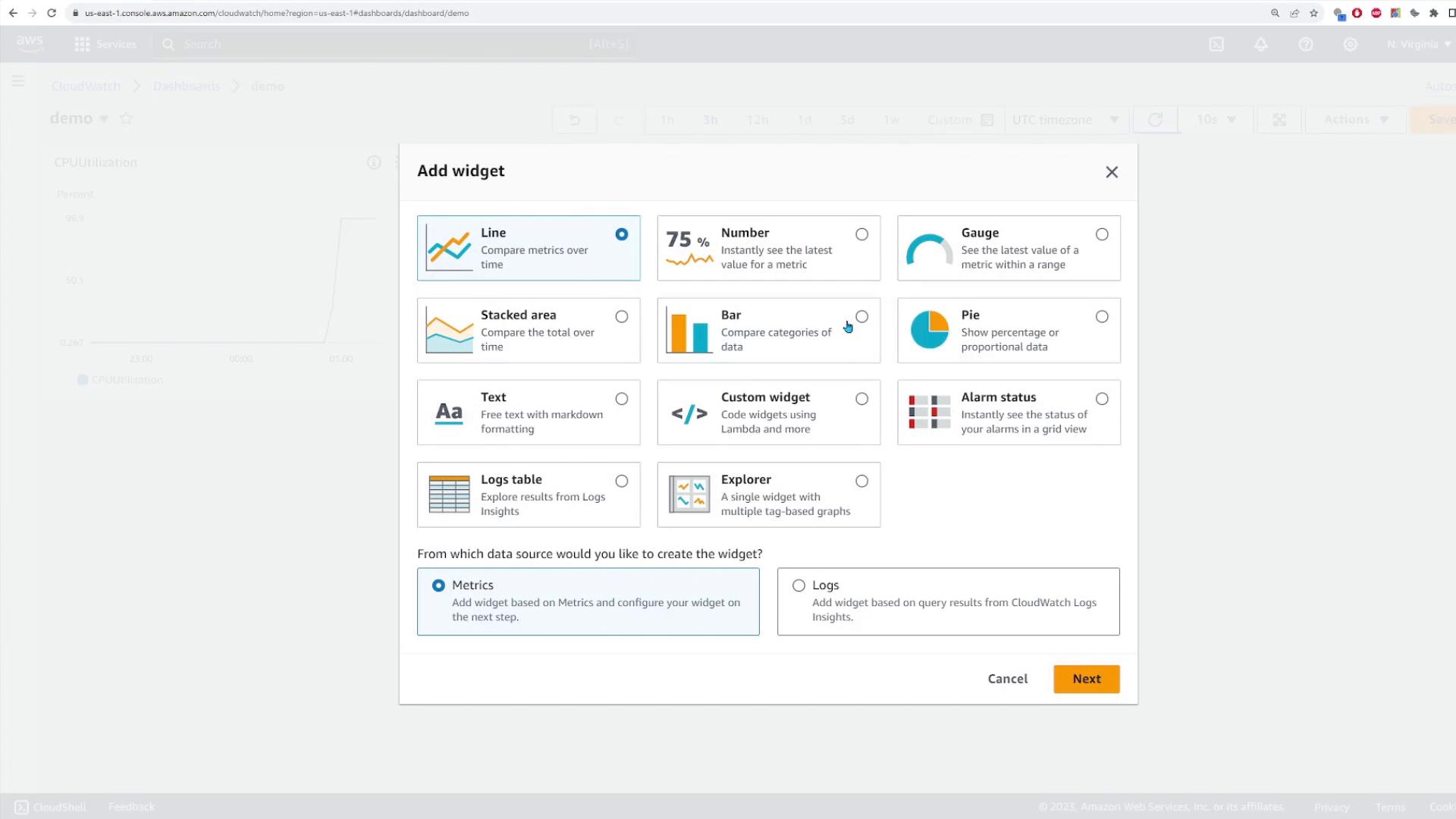Select the Metrics data source radio

[438, 585]
